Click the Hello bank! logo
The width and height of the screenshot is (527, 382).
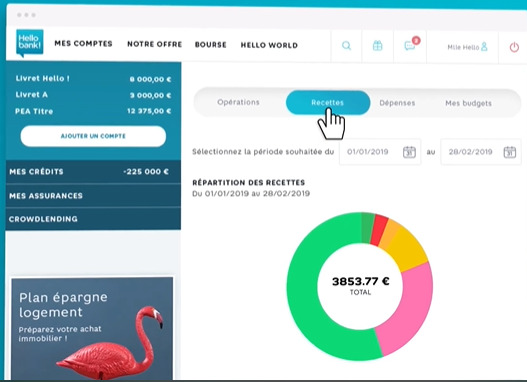(30, 43)
